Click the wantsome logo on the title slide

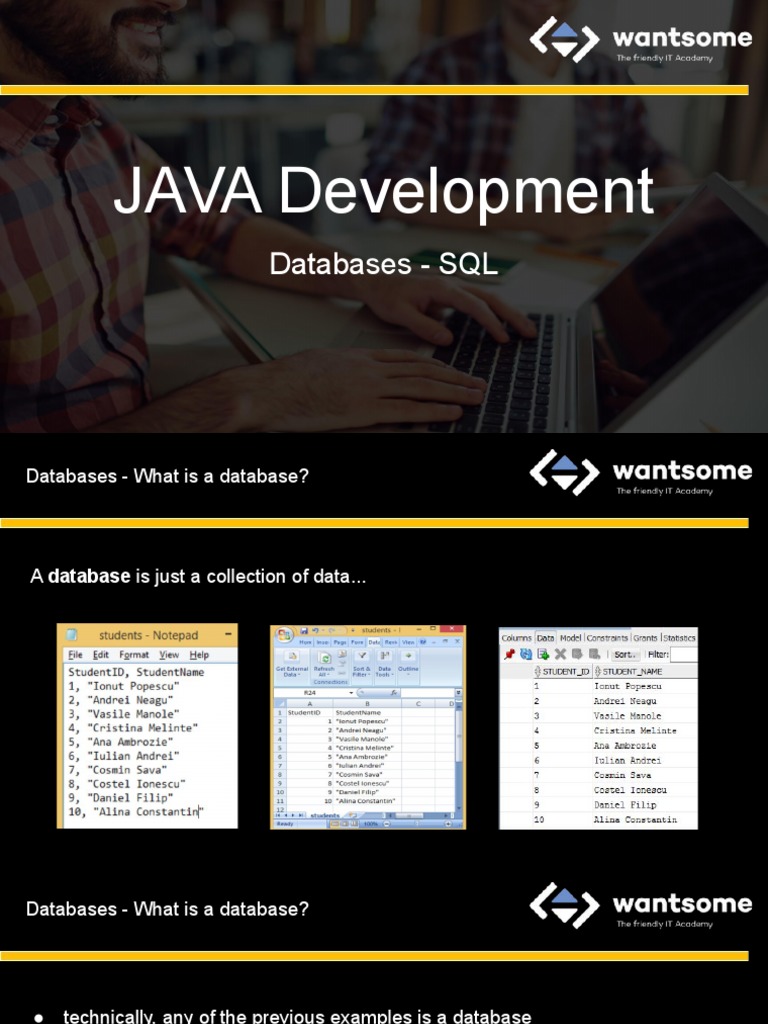(640, 39)
